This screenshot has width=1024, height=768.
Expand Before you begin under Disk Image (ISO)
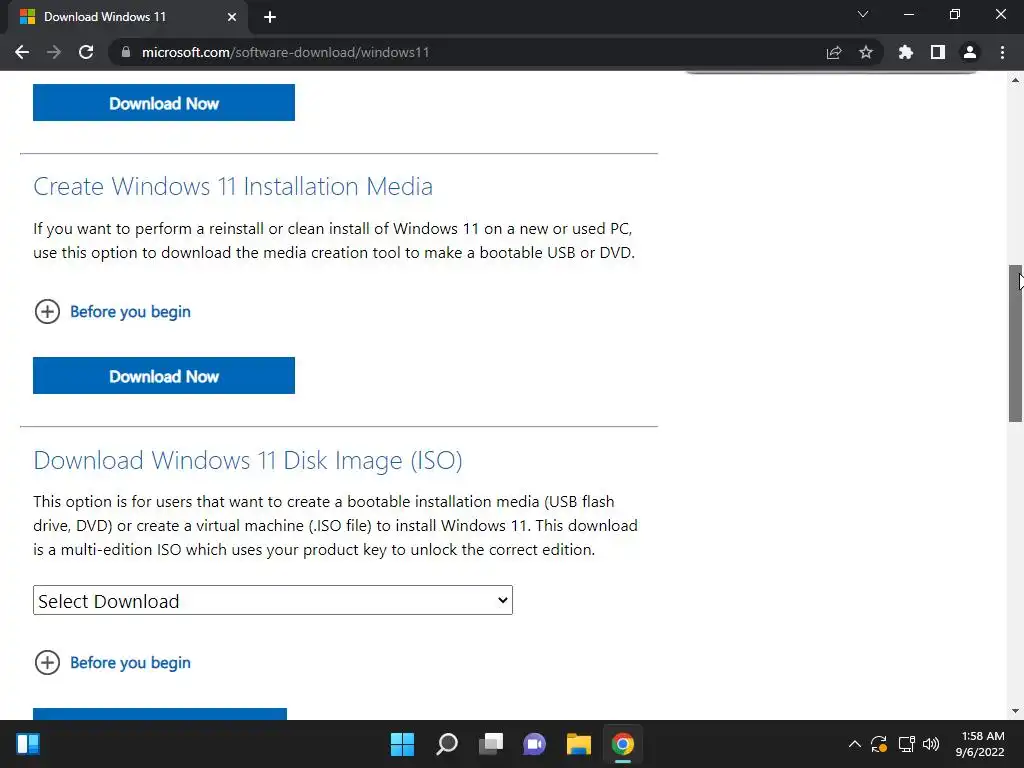[130, 662]
